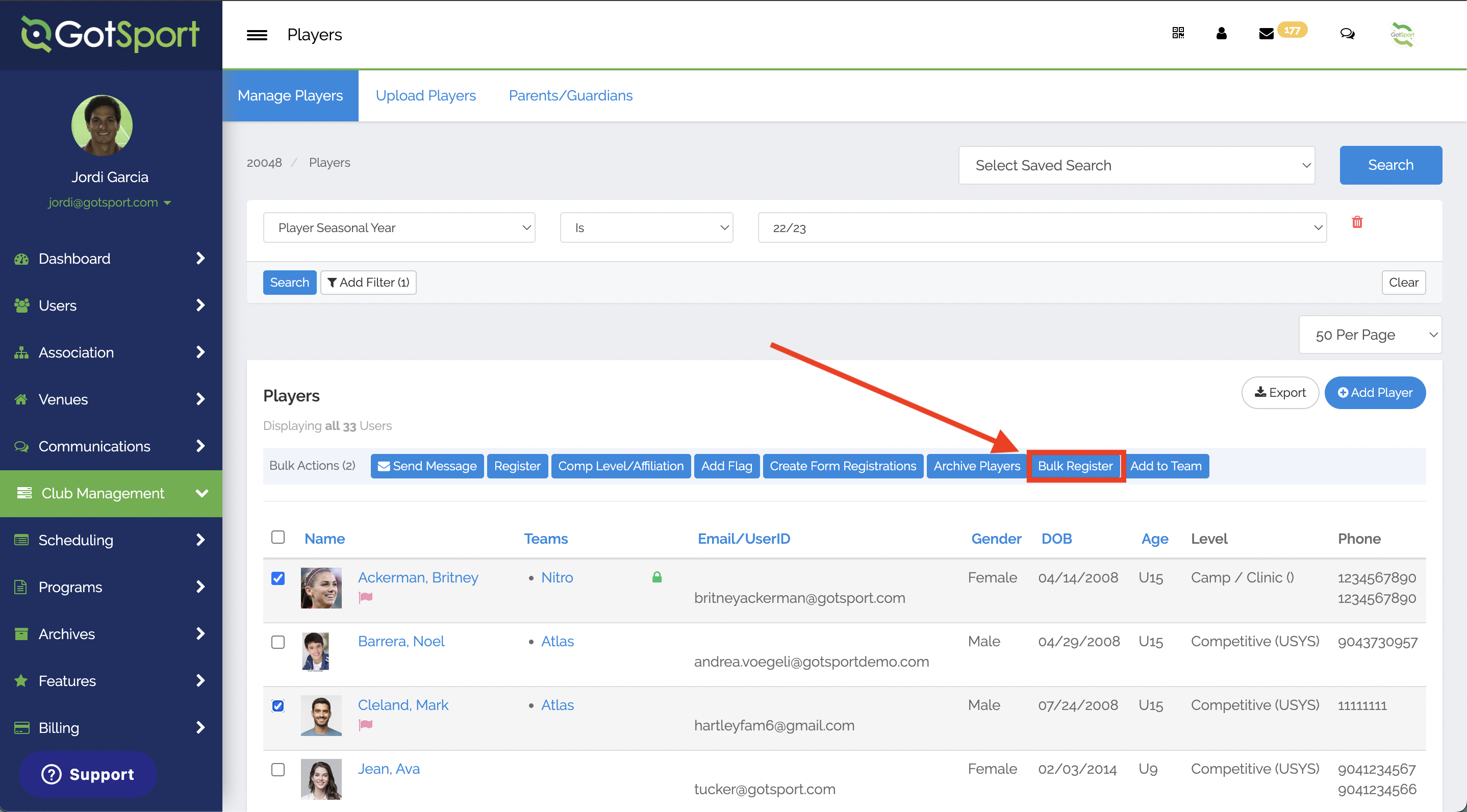Open the Nitro team link
This screenshot has width=1467, height=812.
tap(557, 578)
